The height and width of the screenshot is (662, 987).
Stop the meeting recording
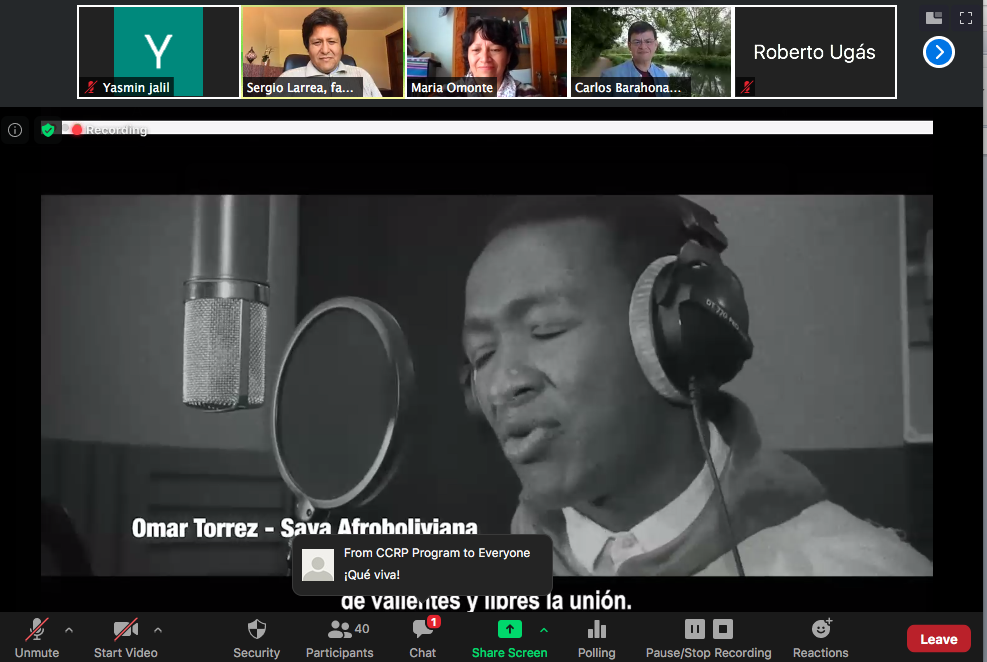click(723, 629)
